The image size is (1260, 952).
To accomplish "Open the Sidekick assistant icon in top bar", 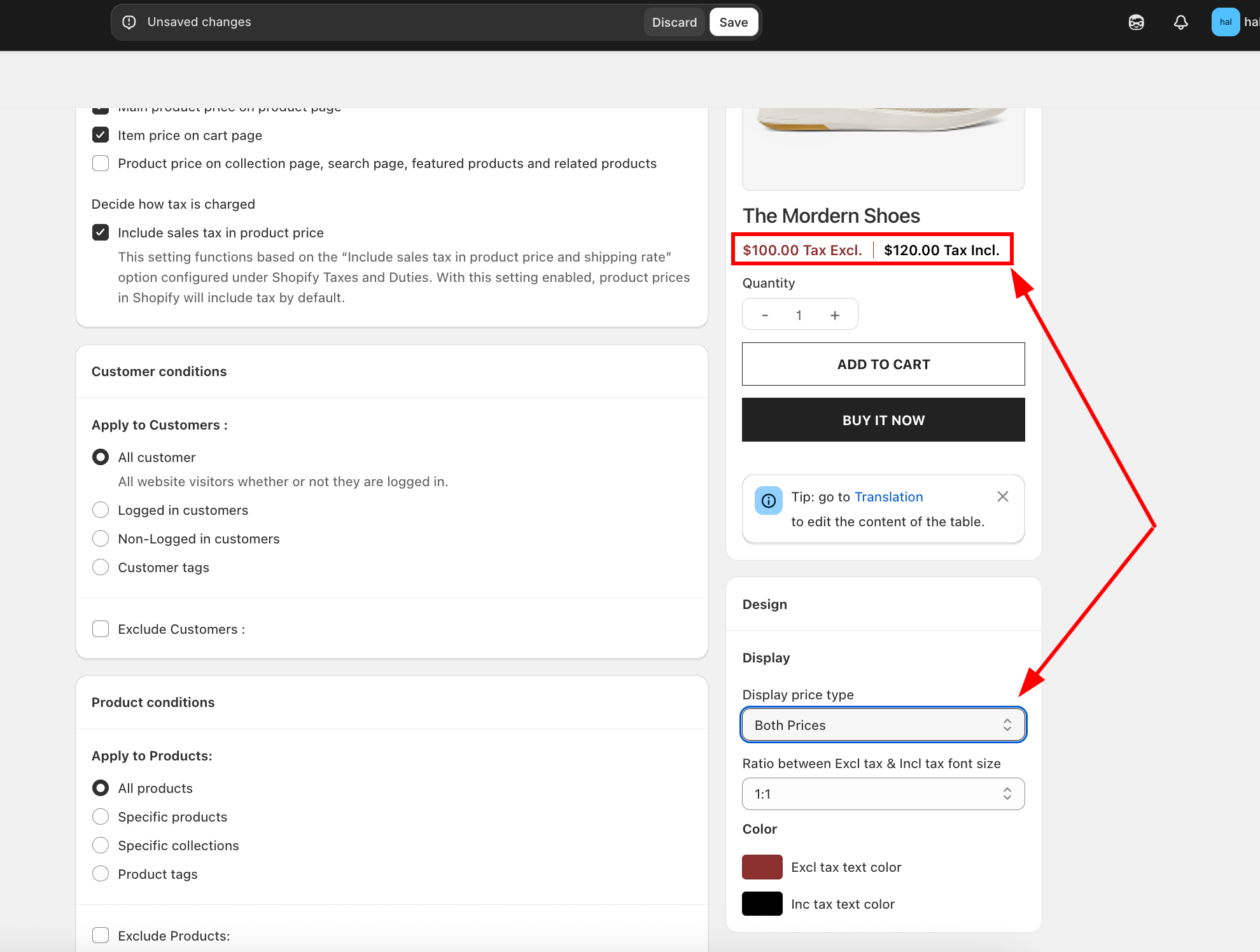I will [1136, 22].
